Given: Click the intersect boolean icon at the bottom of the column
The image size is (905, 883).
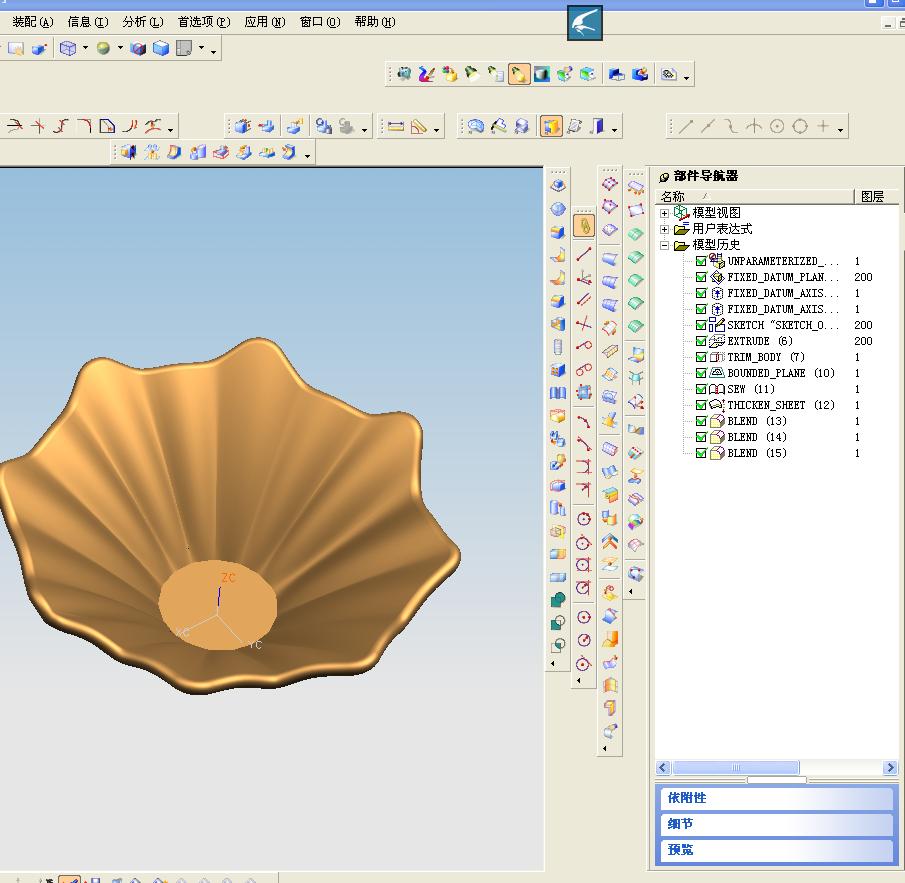Looking at the screenshot, I should tap(558, 645).
